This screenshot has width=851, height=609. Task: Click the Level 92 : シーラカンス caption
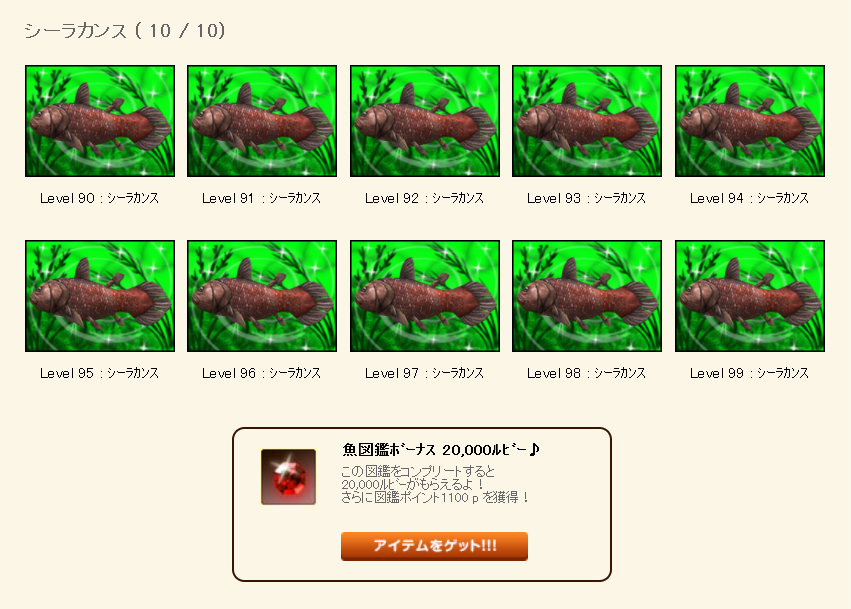424,198
